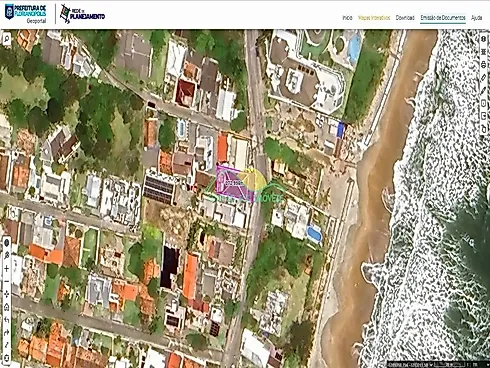Open Mapas Interativos menu item
490x368 pixels.
coord(374,18)
